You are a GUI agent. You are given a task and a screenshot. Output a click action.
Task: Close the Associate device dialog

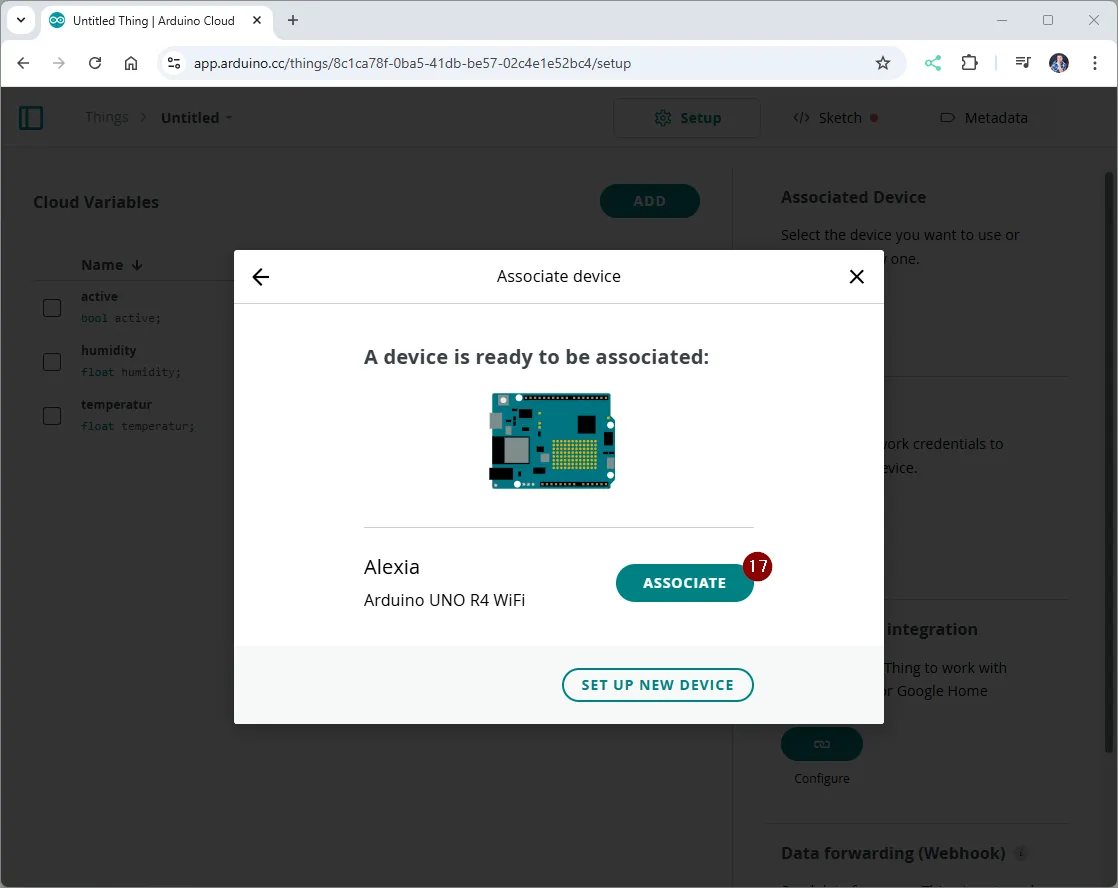point(856,277)
